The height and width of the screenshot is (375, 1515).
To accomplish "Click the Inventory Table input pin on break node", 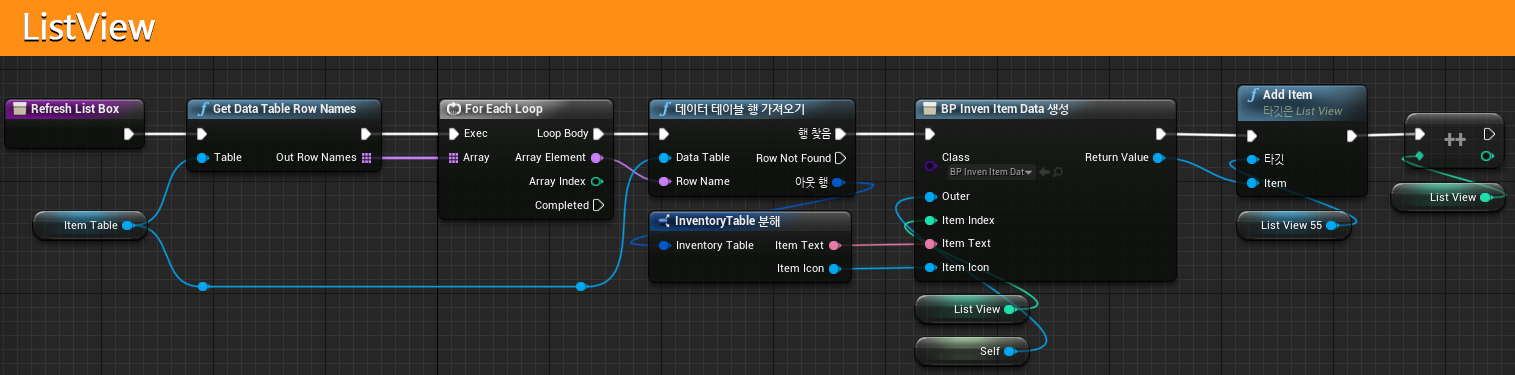I will [664, 245].
